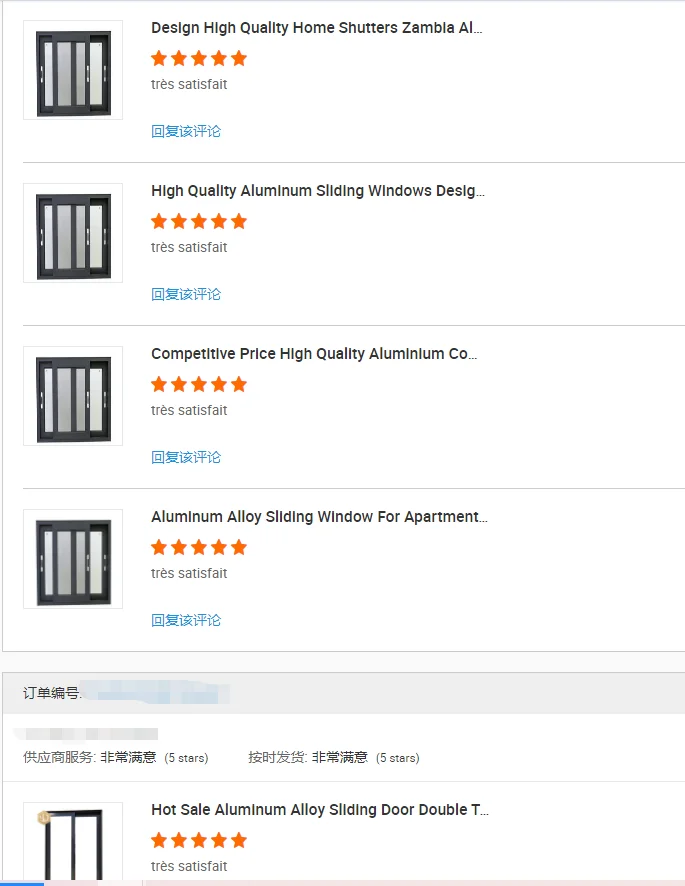
Task: Click third star of Competitive Price High Quality Aluminium rating
Action: (199, 384)
